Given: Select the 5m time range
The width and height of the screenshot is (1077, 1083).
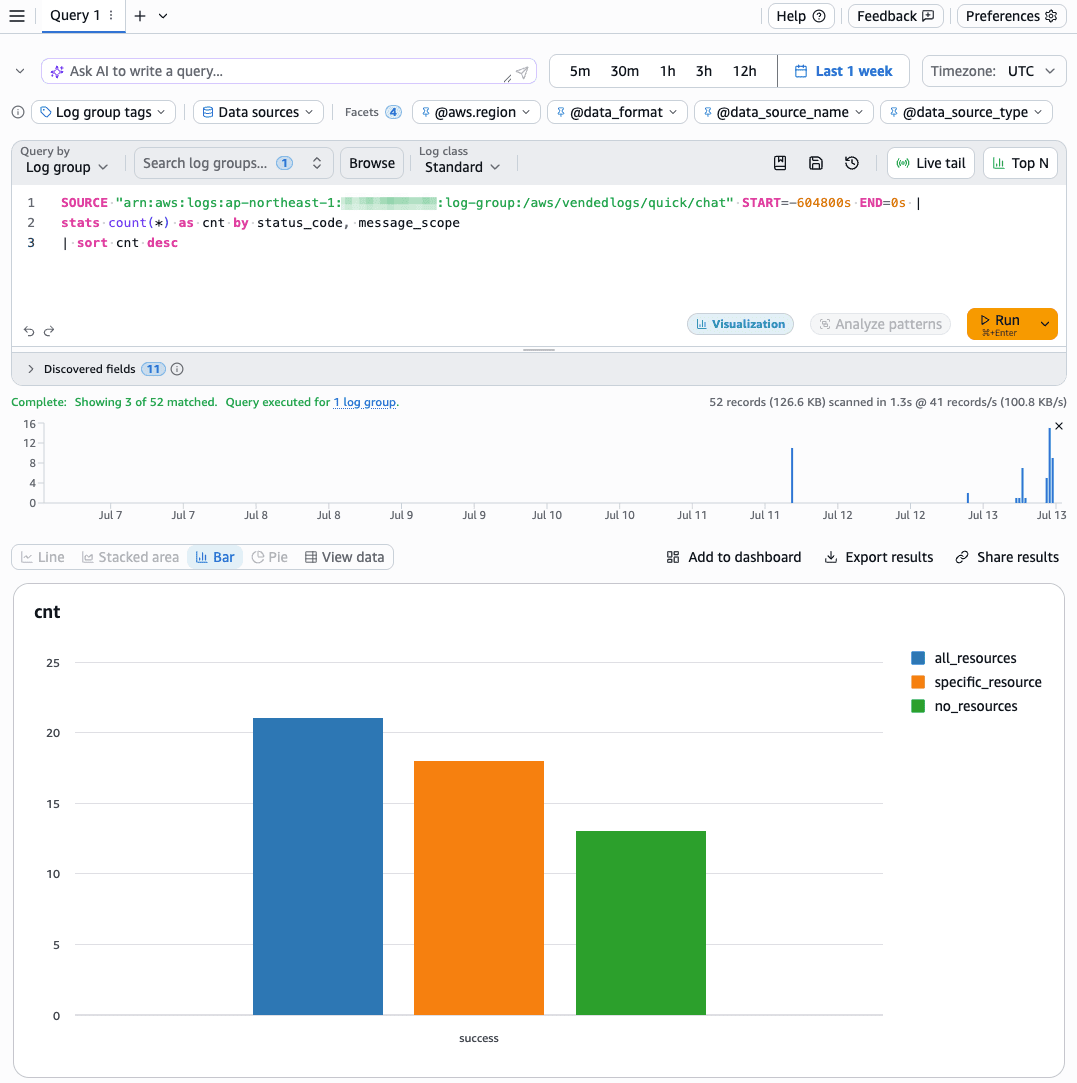Looking at the screenshot, I should [x=580, y=71].
